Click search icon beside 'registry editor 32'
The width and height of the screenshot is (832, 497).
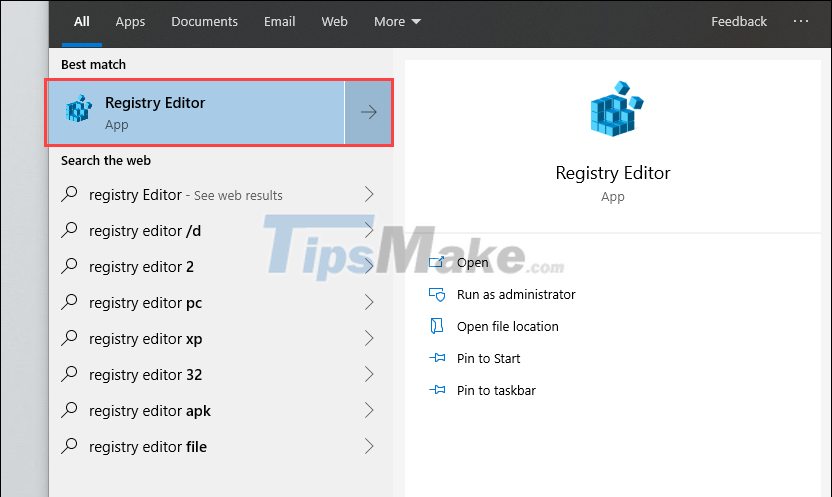70,374
